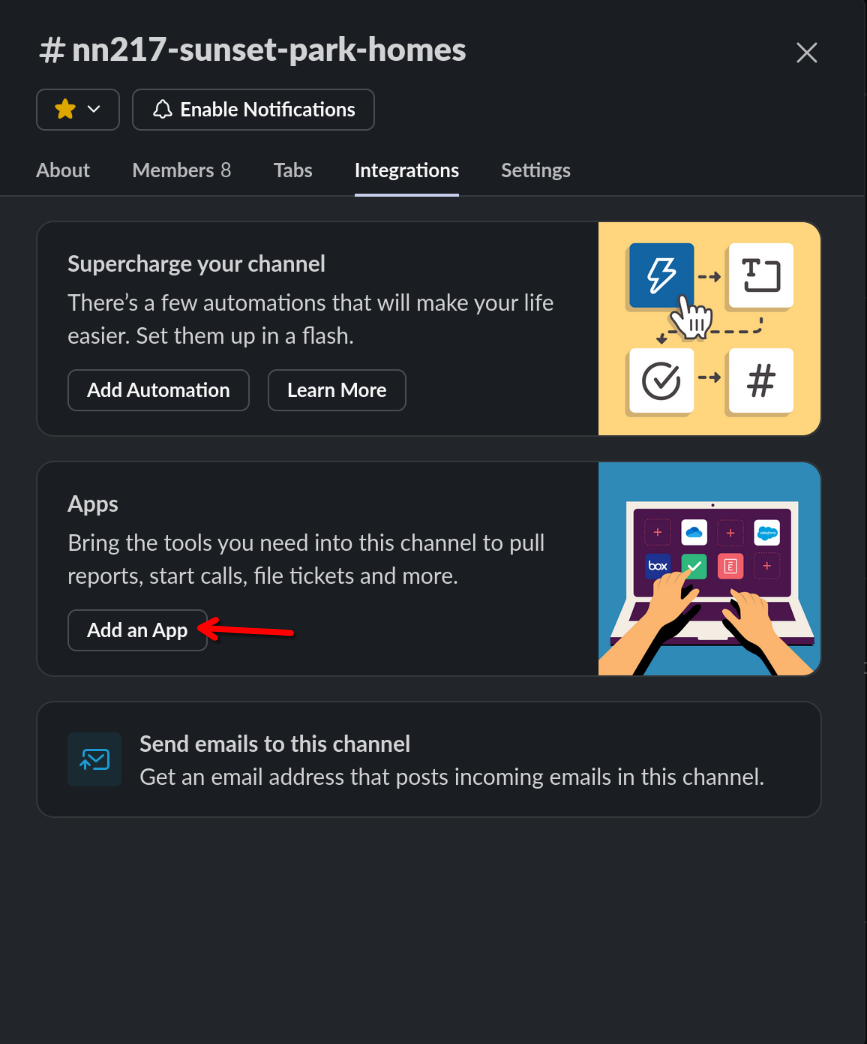Select the Integrations tab

click(406, 170)
